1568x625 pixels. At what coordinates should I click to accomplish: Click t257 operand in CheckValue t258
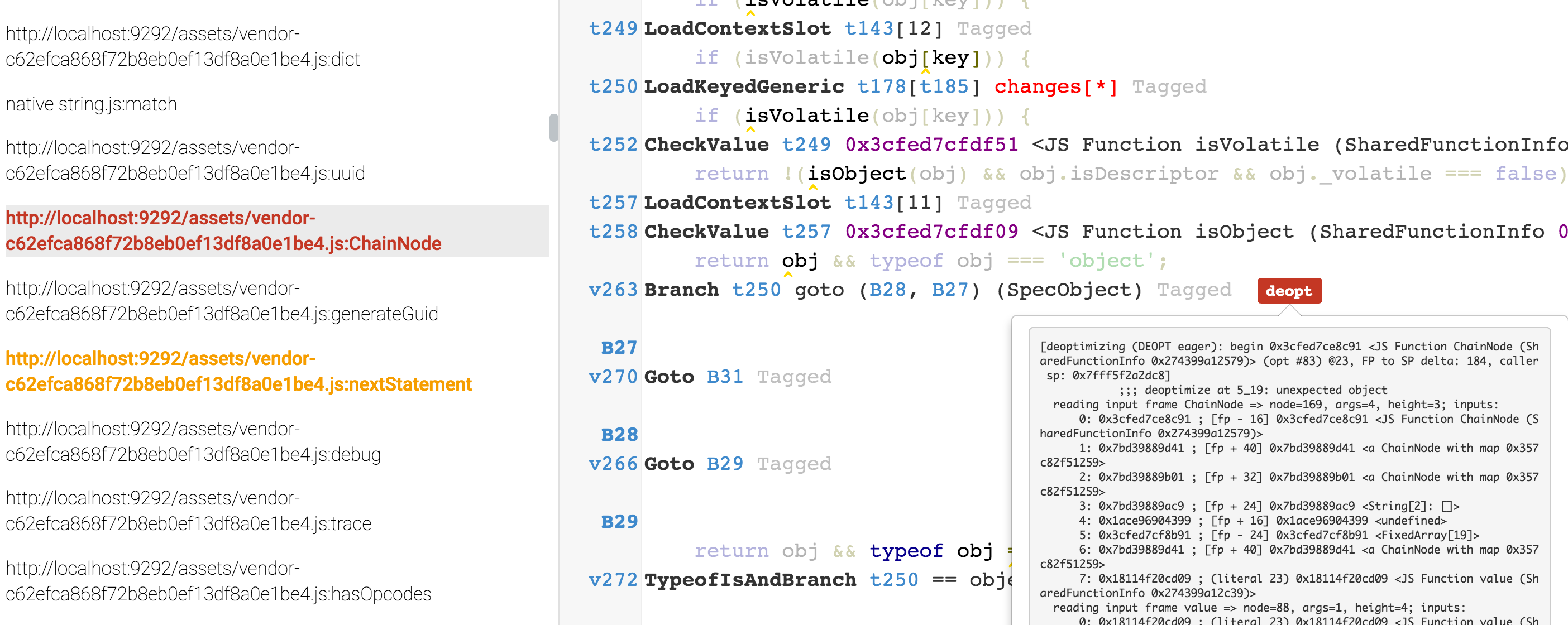(806, 231)
